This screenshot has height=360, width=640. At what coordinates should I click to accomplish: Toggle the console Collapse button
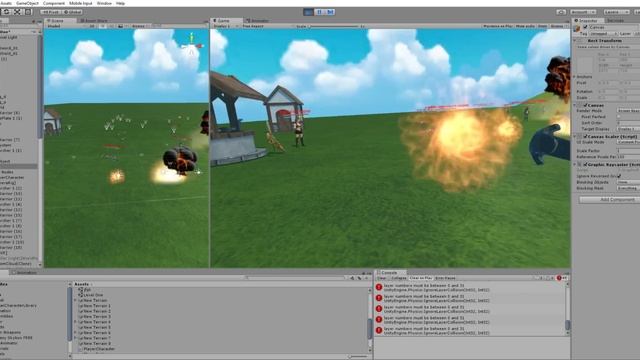click(398, 278)
